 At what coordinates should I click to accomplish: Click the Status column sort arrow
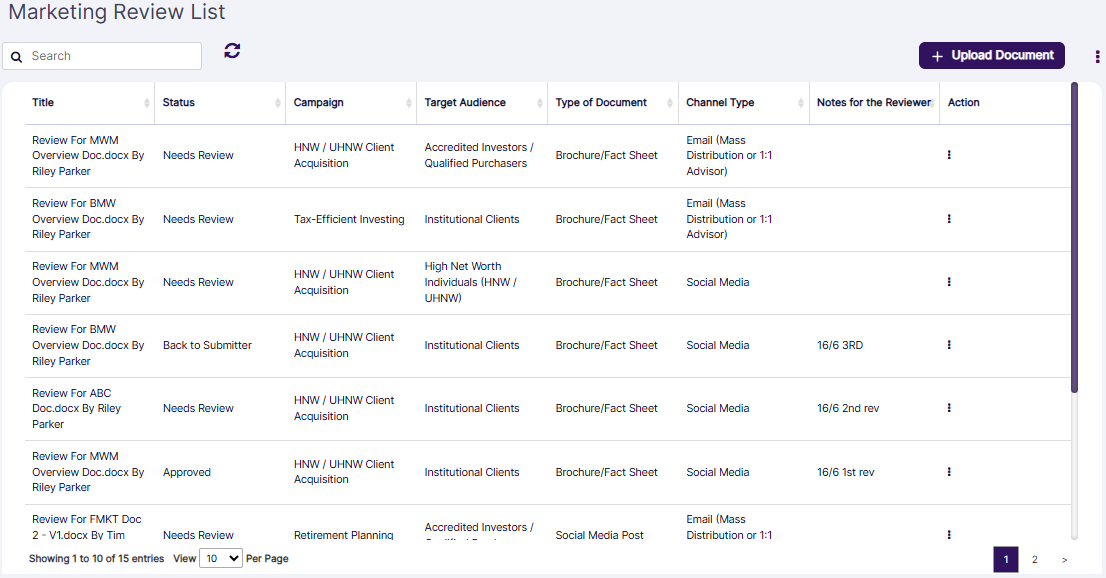point(277,102)
